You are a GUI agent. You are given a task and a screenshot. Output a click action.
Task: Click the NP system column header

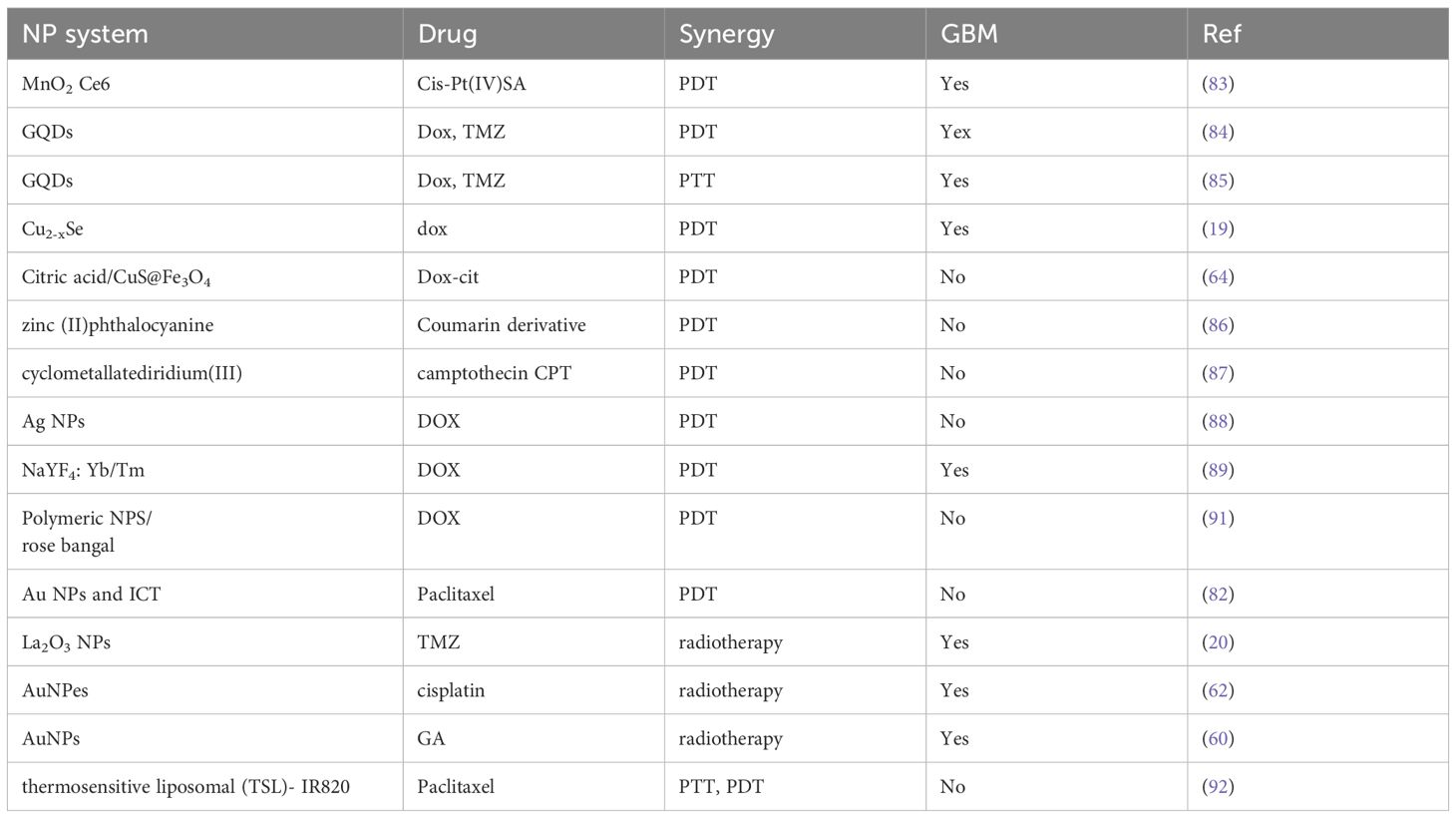[85, 34]
